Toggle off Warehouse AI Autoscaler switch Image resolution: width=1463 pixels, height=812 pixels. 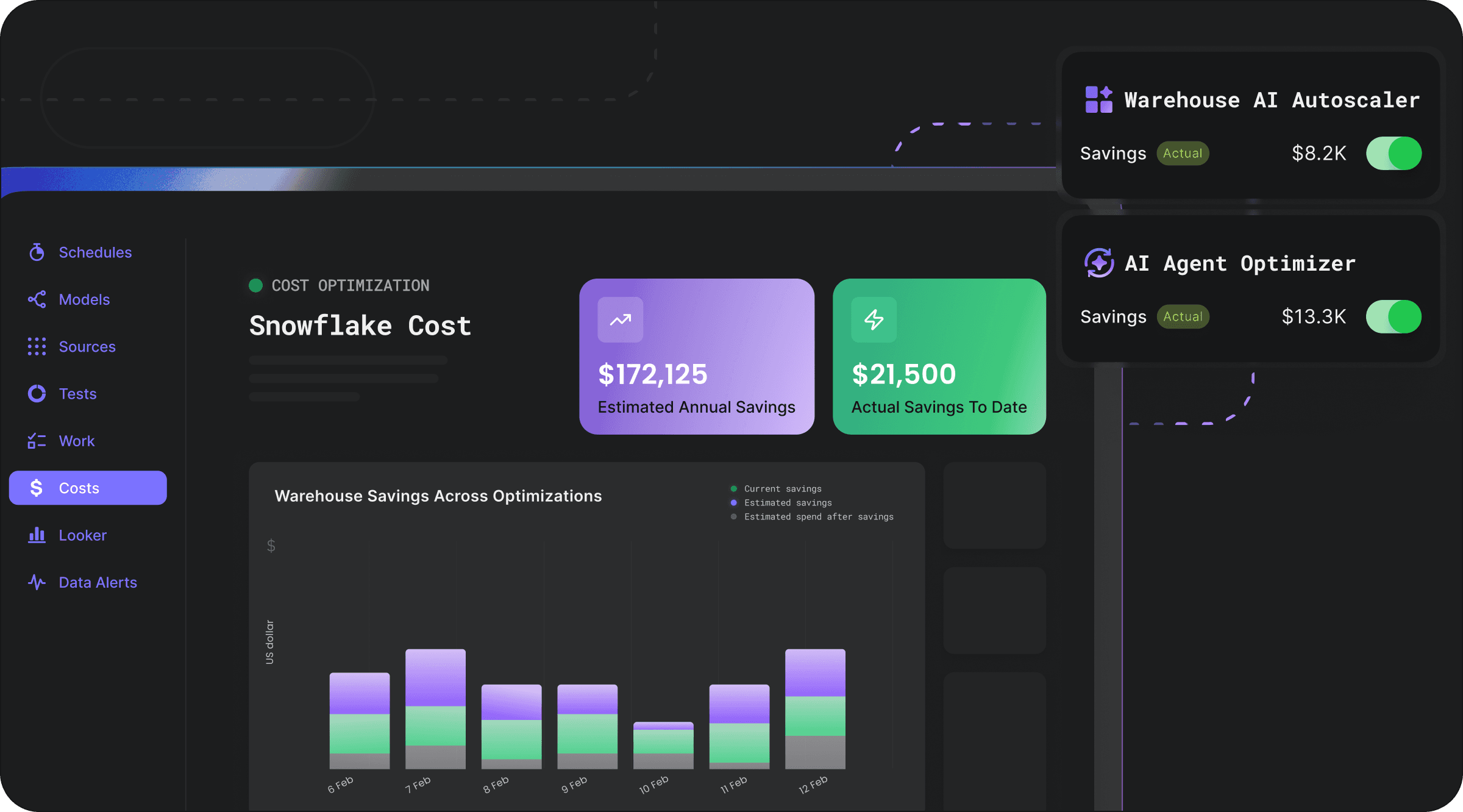click(1394, 154)
